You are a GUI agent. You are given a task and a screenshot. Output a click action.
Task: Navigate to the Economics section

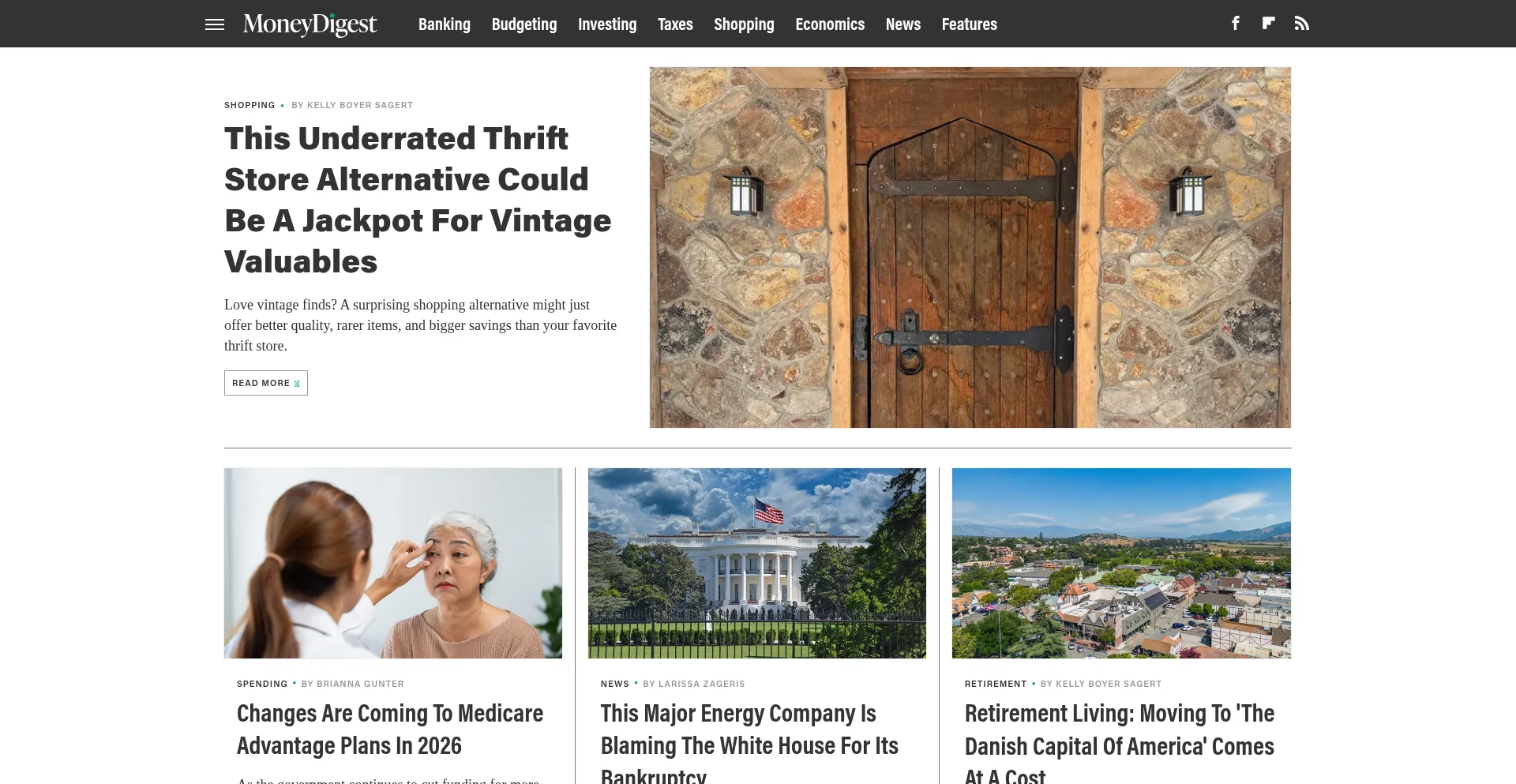(830, 24)
